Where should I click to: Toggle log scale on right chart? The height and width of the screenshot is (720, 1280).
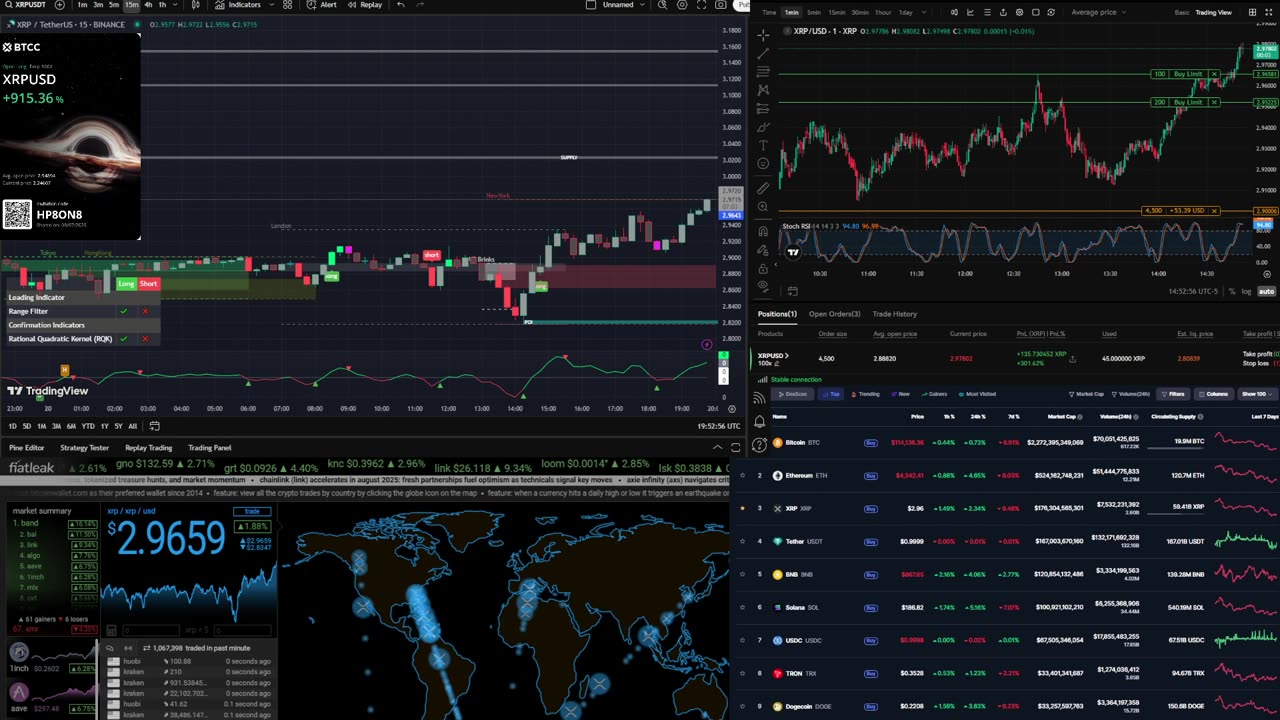coord(1246,291)
